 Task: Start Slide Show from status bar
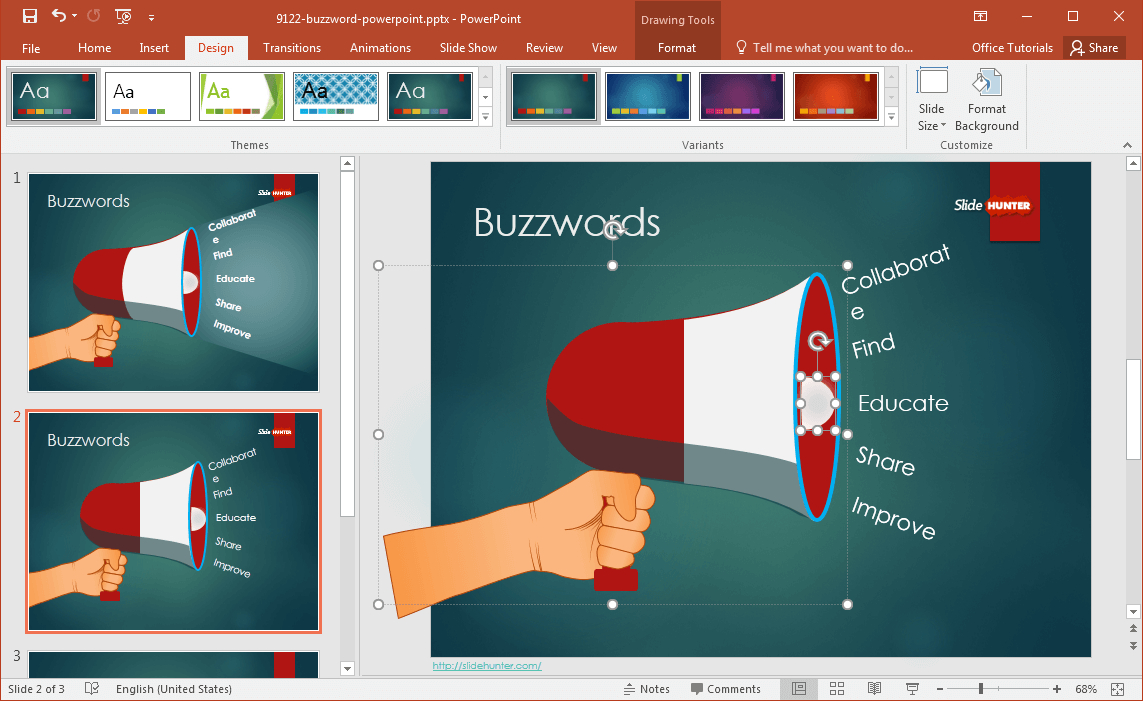912,689
